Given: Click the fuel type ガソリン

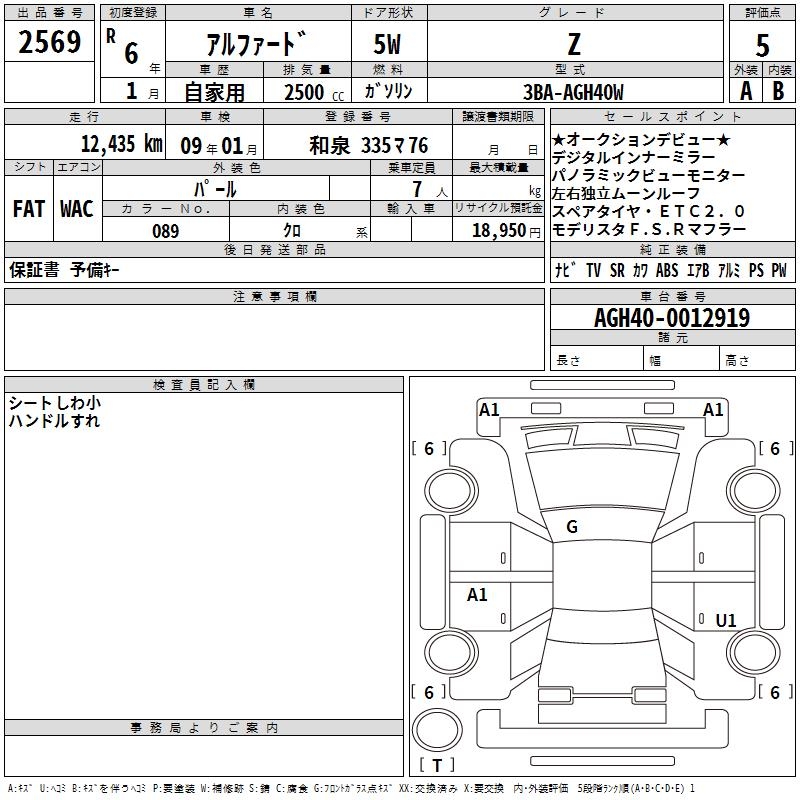Looking at the screenshot, I should pos(388,91).
